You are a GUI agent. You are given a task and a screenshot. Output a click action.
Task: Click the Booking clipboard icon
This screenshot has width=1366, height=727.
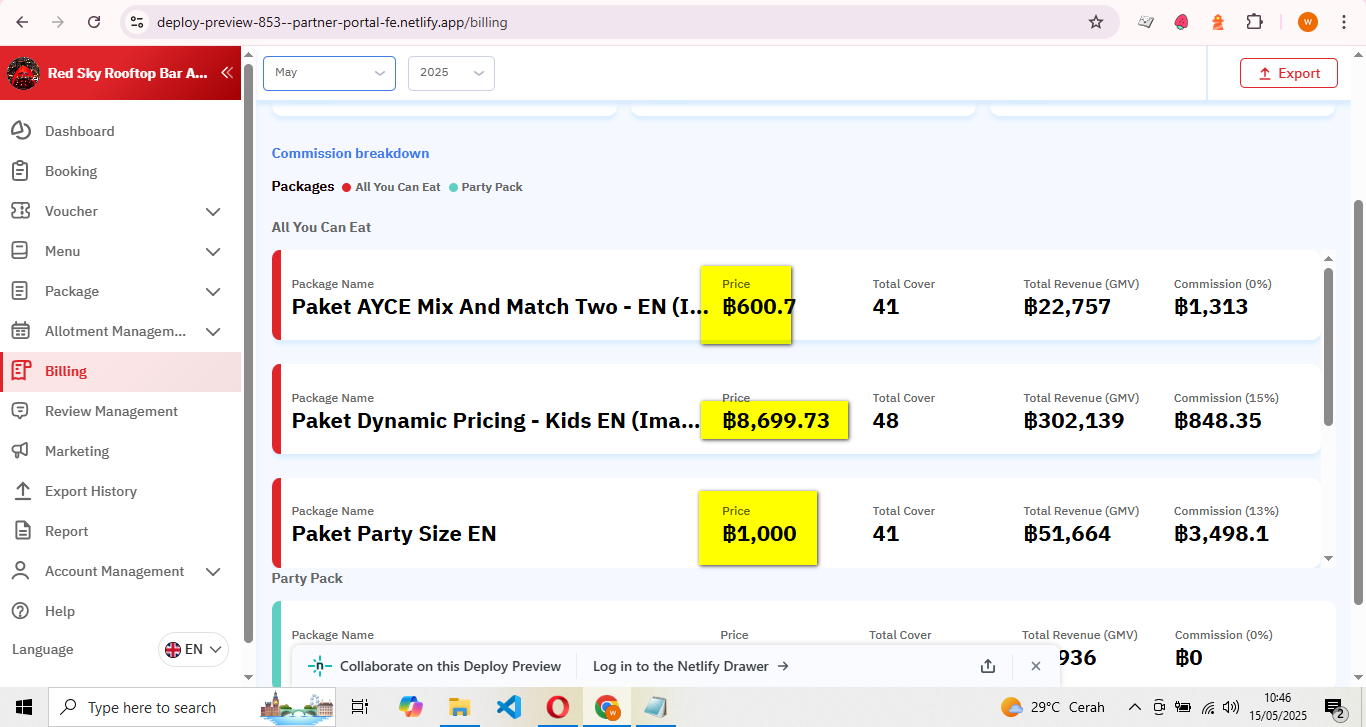pyautogui.click(x=20, y=171)
